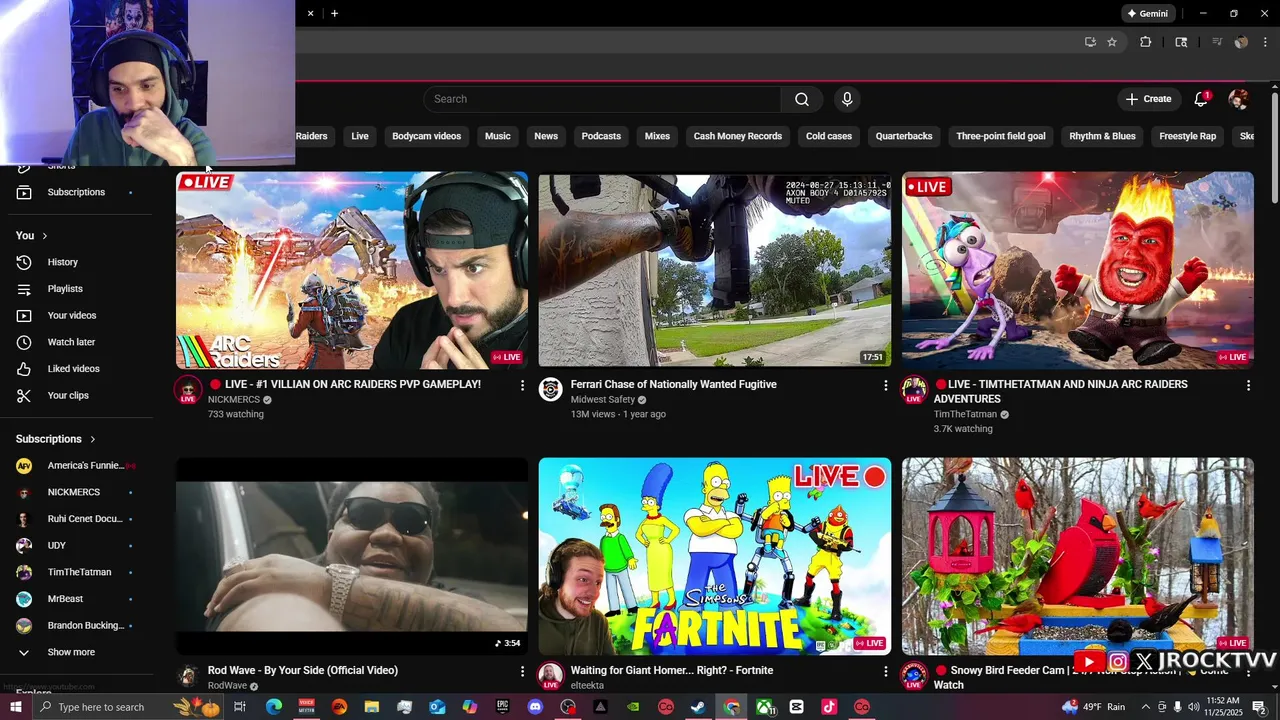Image resolution: width=1280 pixels, height=720 pixels.
Task: Open Steam from the taskbar
Action: (698, 707)
